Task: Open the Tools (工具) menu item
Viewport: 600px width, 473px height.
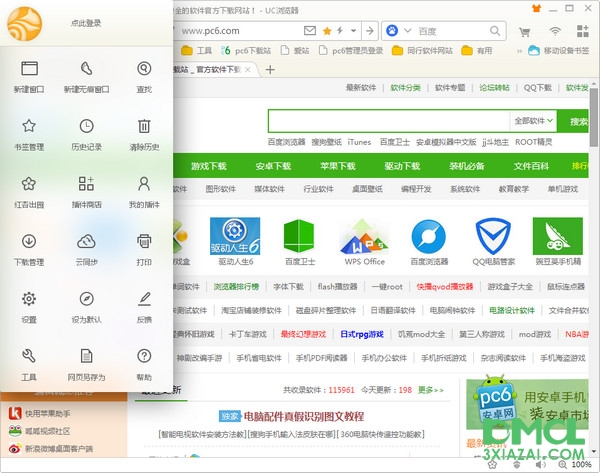Action: click(29, 365)
